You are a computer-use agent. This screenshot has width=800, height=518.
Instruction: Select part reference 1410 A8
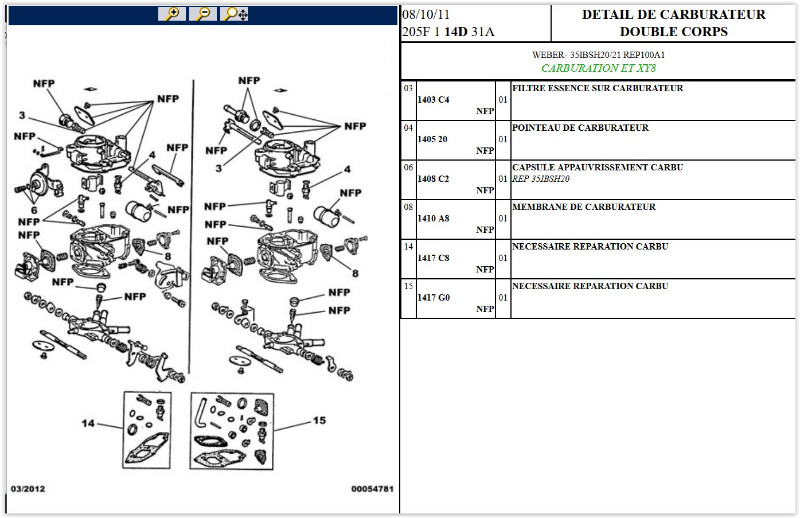click(x=433, y=218)
